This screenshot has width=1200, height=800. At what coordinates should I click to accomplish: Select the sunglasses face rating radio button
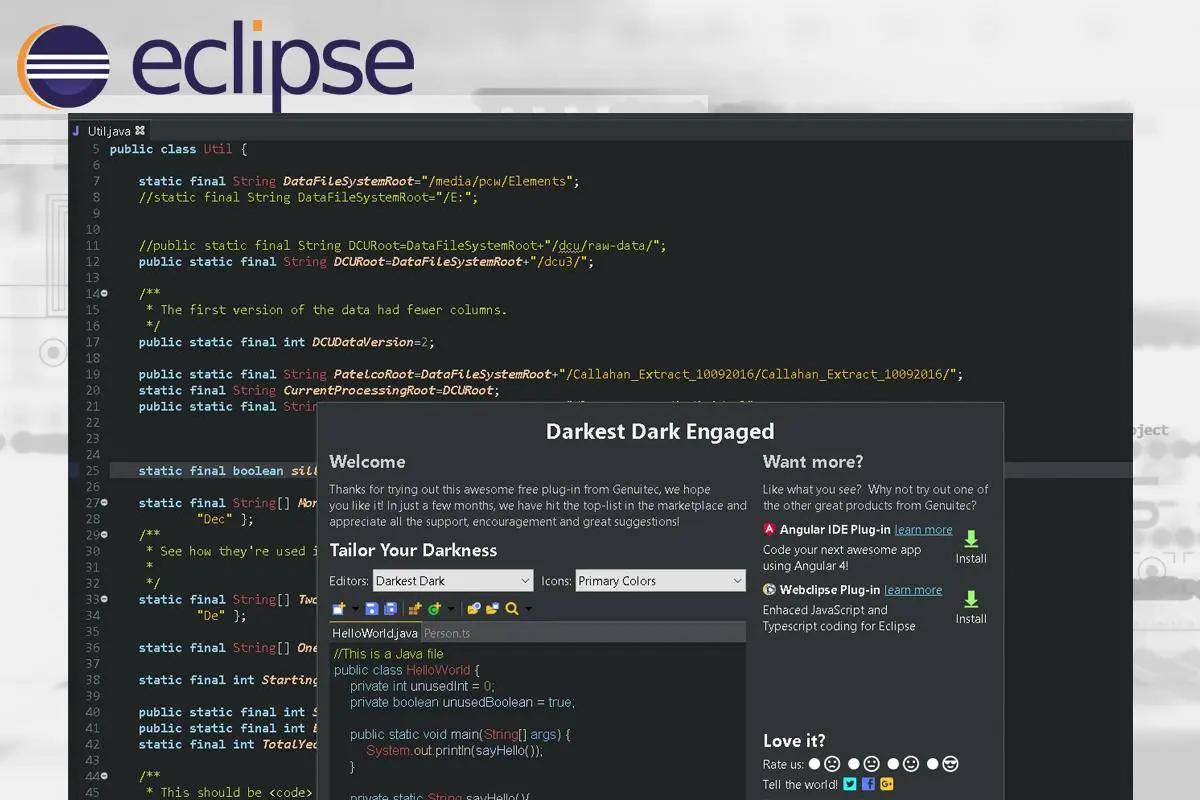click(x=932, y=764)
